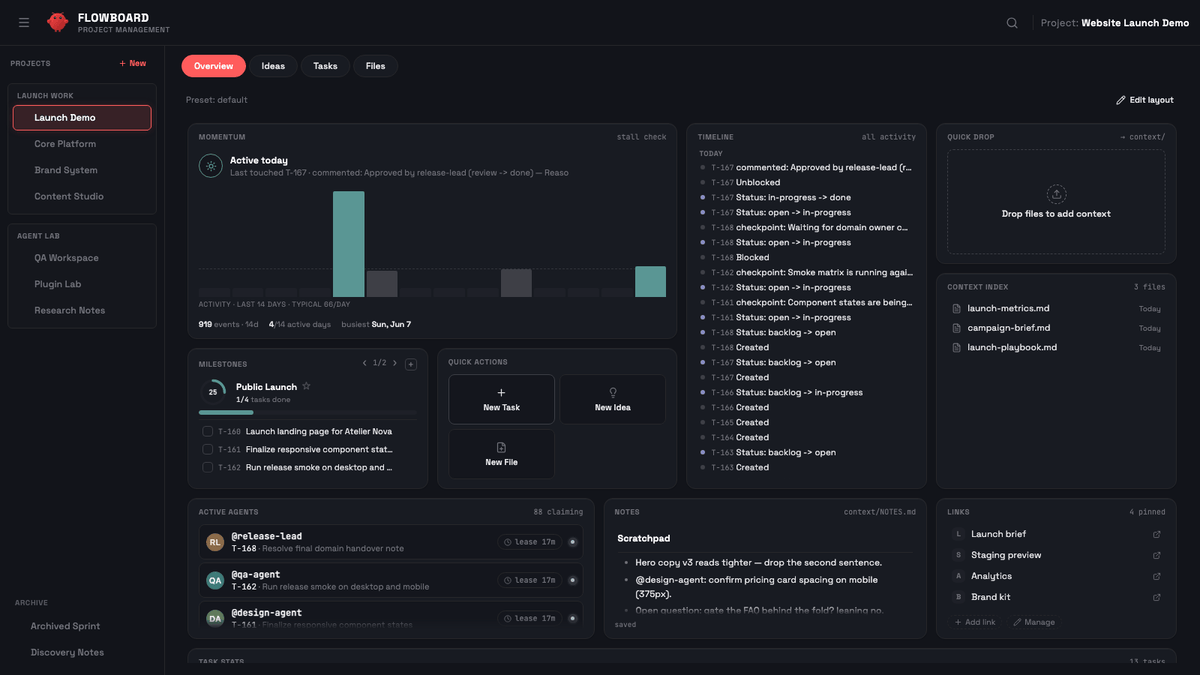Click the red Flowboard logo icon
The height and width of the screenshot is (675, 1200).
point(58,22)
